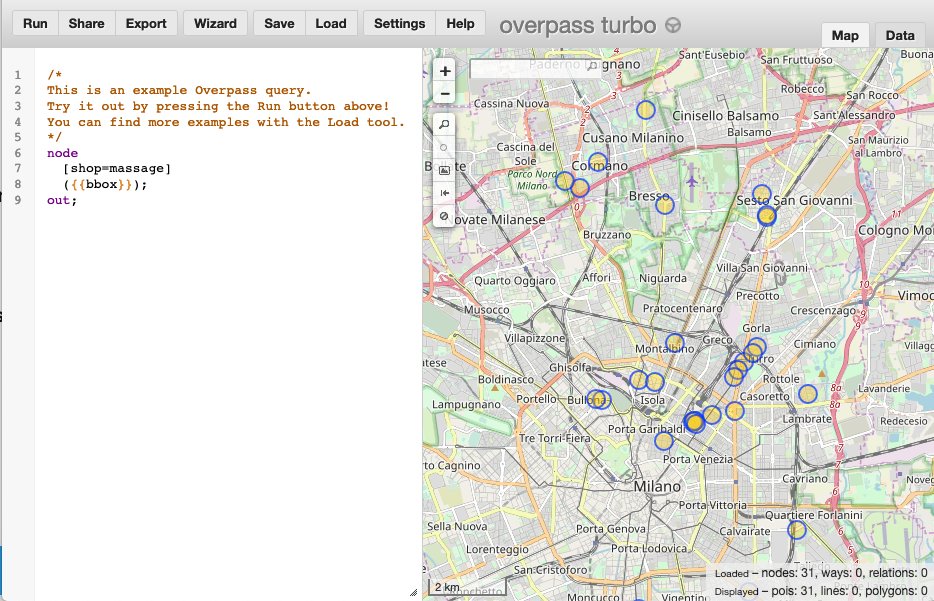Open Settings
This screenshot has width=934, height=601.
(400, 23)
